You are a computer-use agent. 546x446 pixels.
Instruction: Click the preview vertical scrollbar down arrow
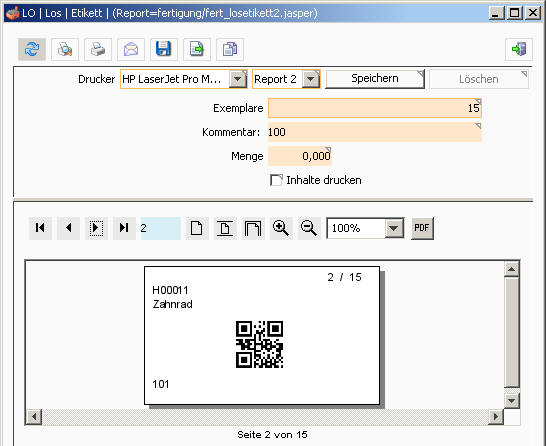(512, 401)
